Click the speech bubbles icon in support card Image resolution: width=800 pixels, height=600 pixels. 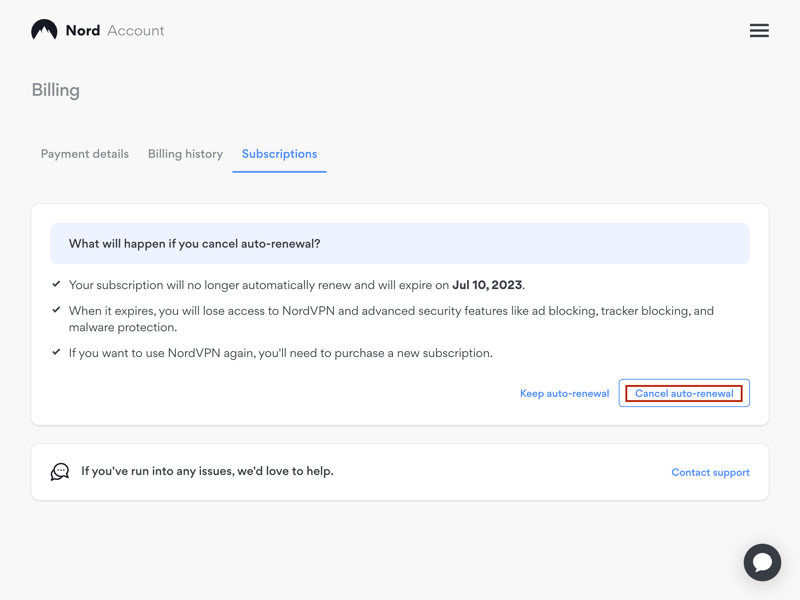pyautogui.click(x=60, y=471)
